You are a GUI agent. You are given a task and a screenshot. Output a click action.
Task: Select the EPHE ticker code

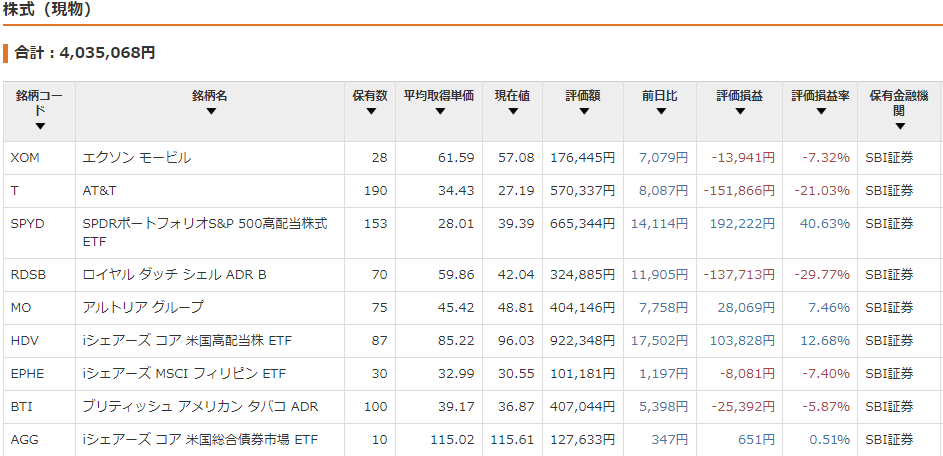pyautogui.click(x=27, y=373)
